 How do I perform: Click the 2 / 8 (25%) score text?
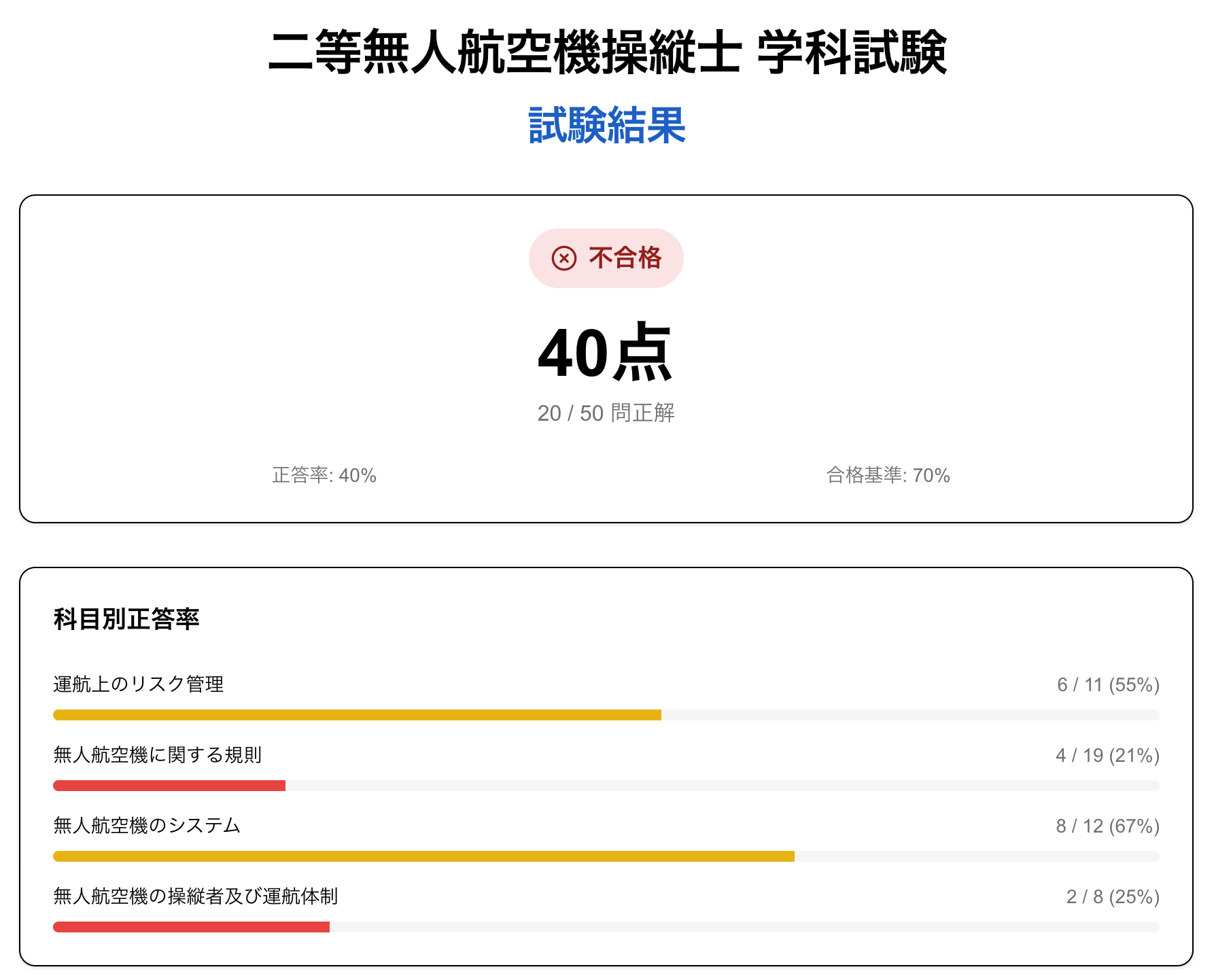1112,897
